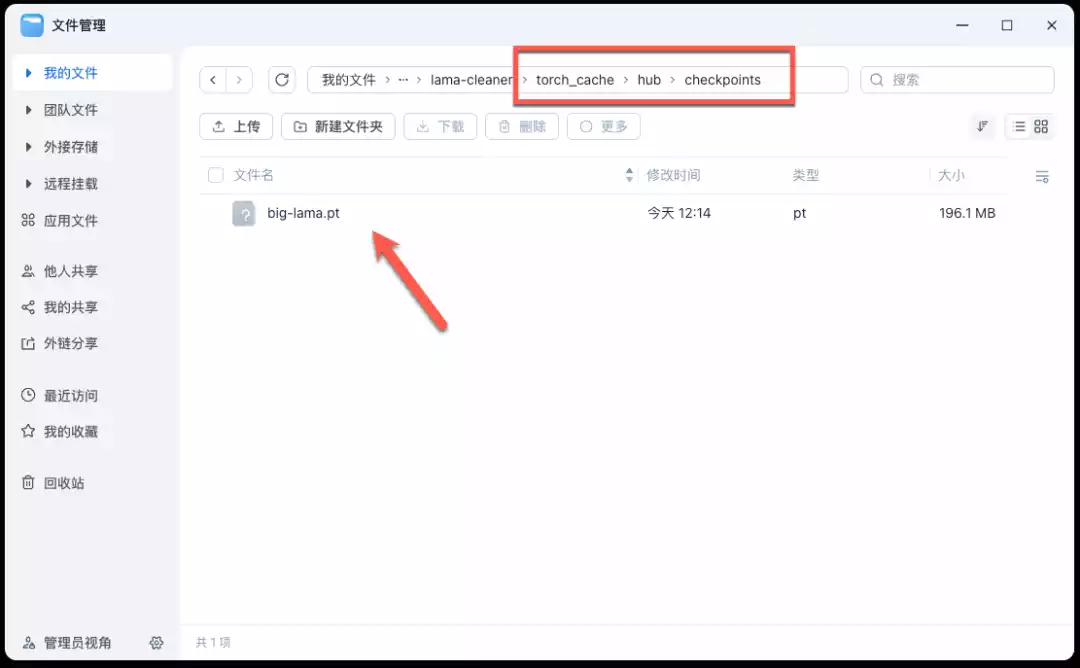Open the column display settings icon
The height and width of the screenshot is (668, 1080).
click(1041, 176)
